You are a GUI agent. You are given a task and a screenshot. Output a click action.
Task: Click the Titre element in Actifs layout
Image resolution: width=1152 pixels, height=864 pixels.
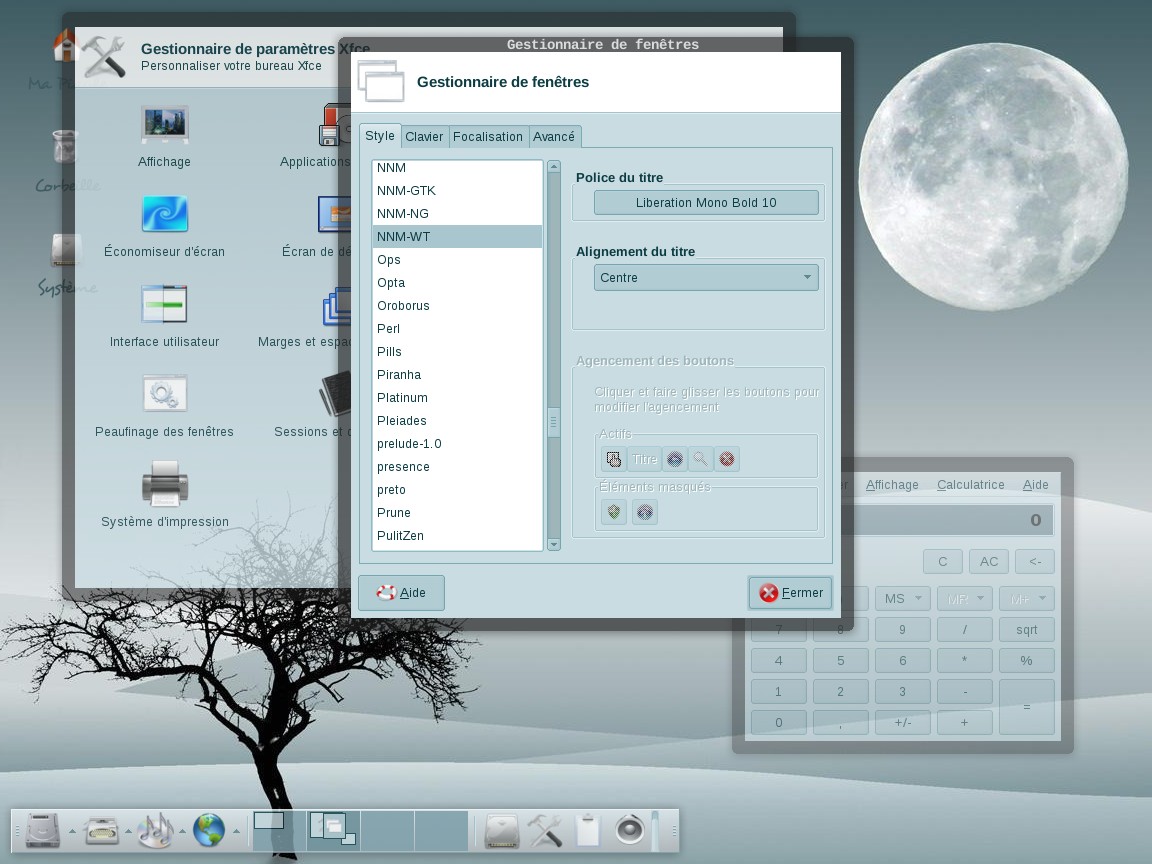pyautogui.click(x=644, y=459)
